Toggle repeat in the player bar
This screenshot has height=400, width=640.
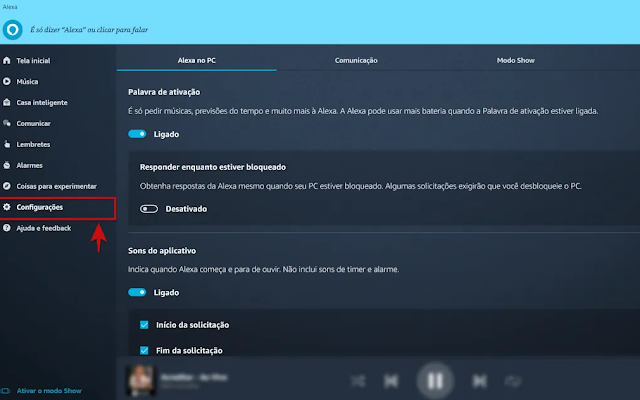(513, 381)
